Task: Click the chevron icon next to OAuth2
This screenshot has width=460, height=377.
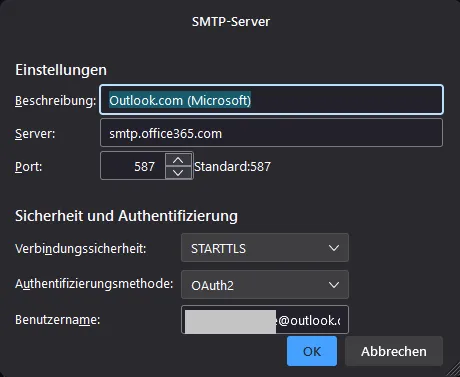Action: pyautogui.click(x=334, y=285)
